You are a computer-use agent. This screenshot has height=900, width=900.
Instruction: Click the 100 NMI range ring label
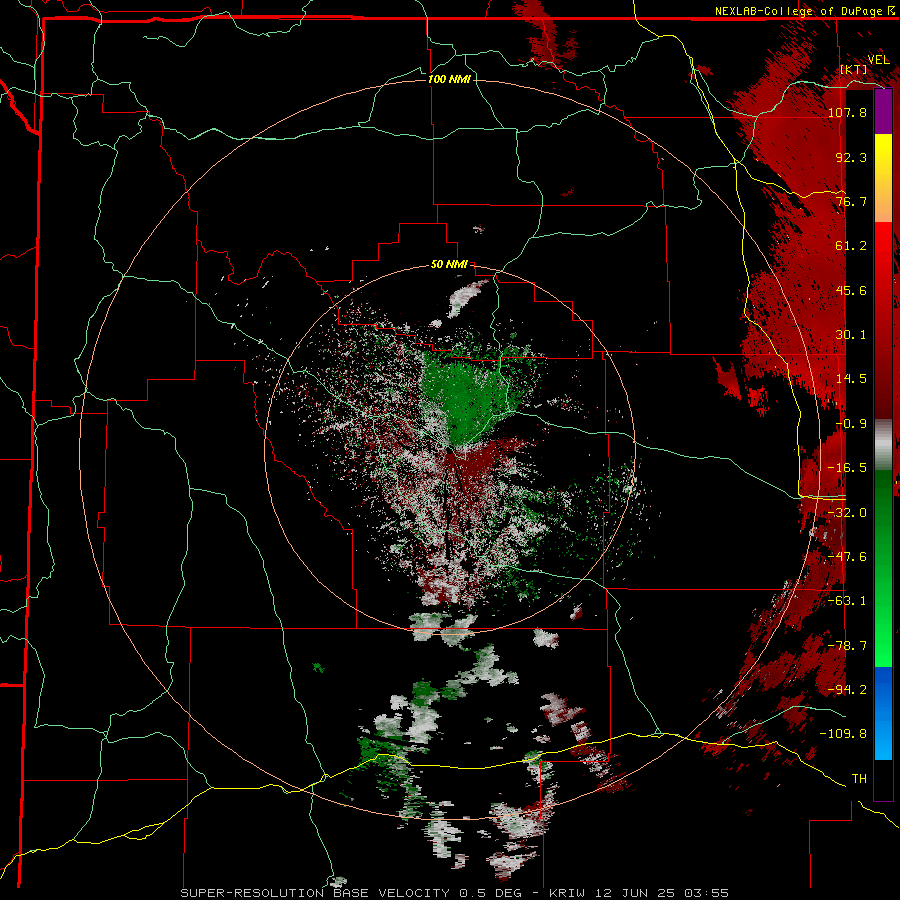[449, 79]
